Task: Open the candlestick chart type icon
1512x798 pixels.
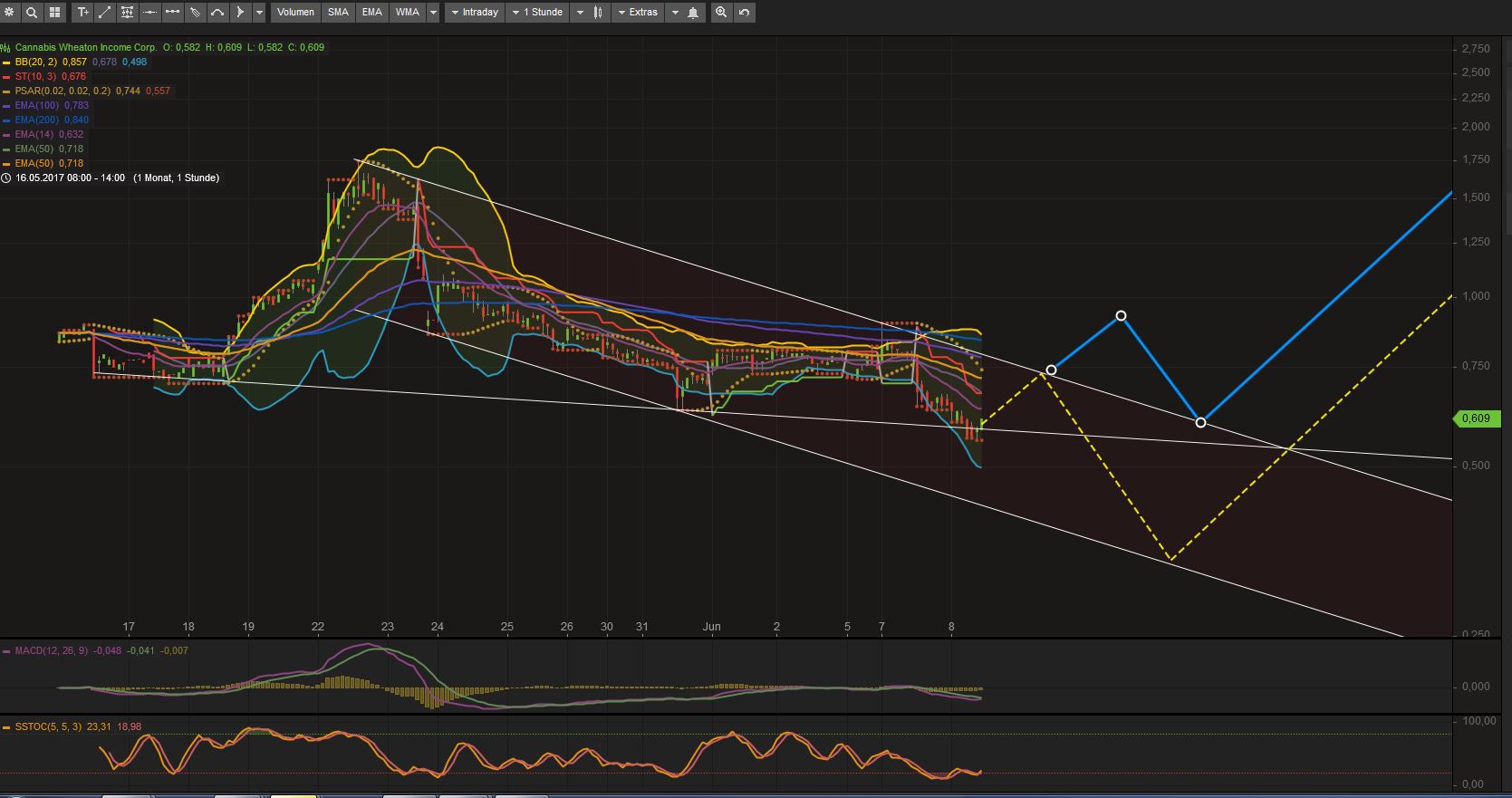Action: tap(598, 13)
